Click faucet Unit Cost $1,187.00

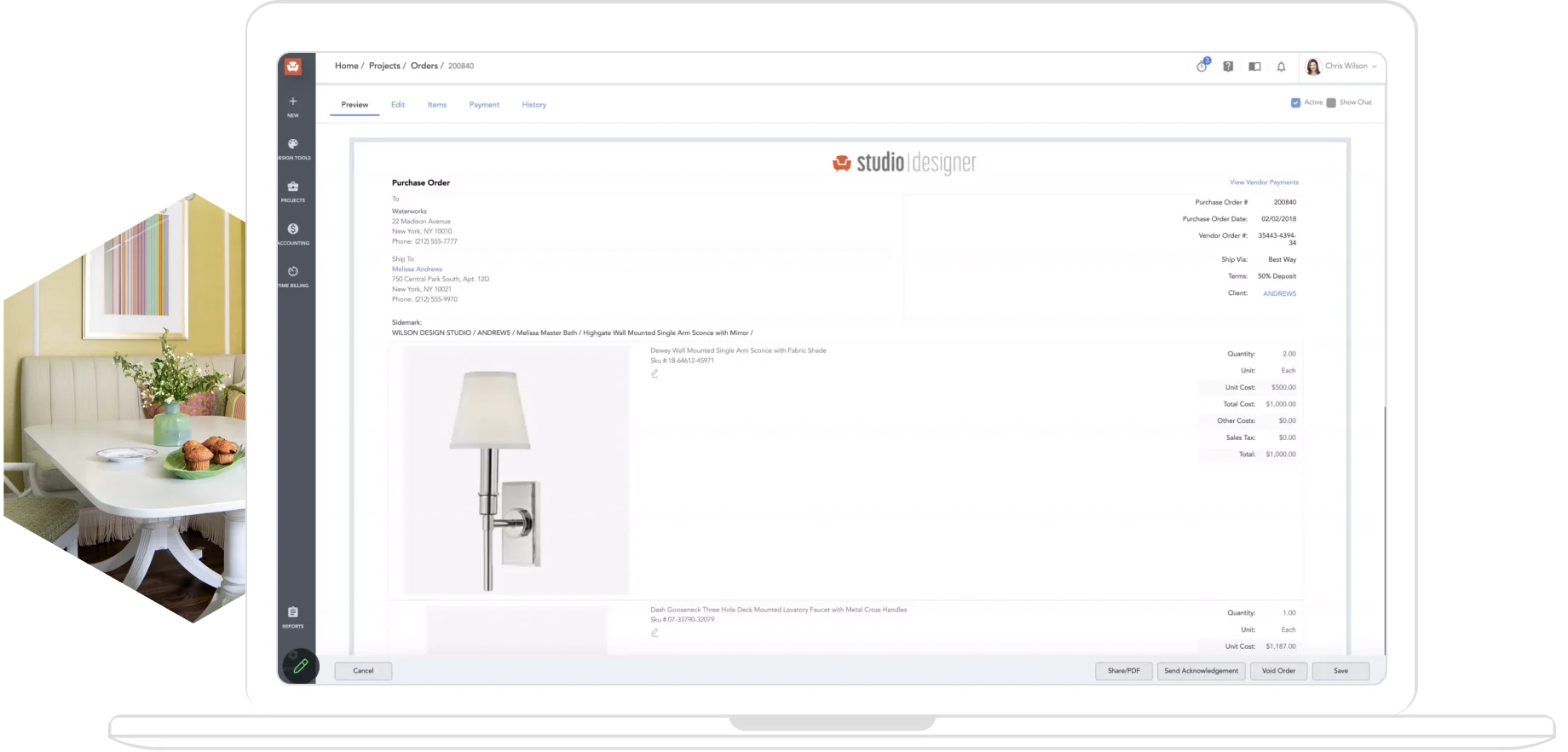point(1280,646)
